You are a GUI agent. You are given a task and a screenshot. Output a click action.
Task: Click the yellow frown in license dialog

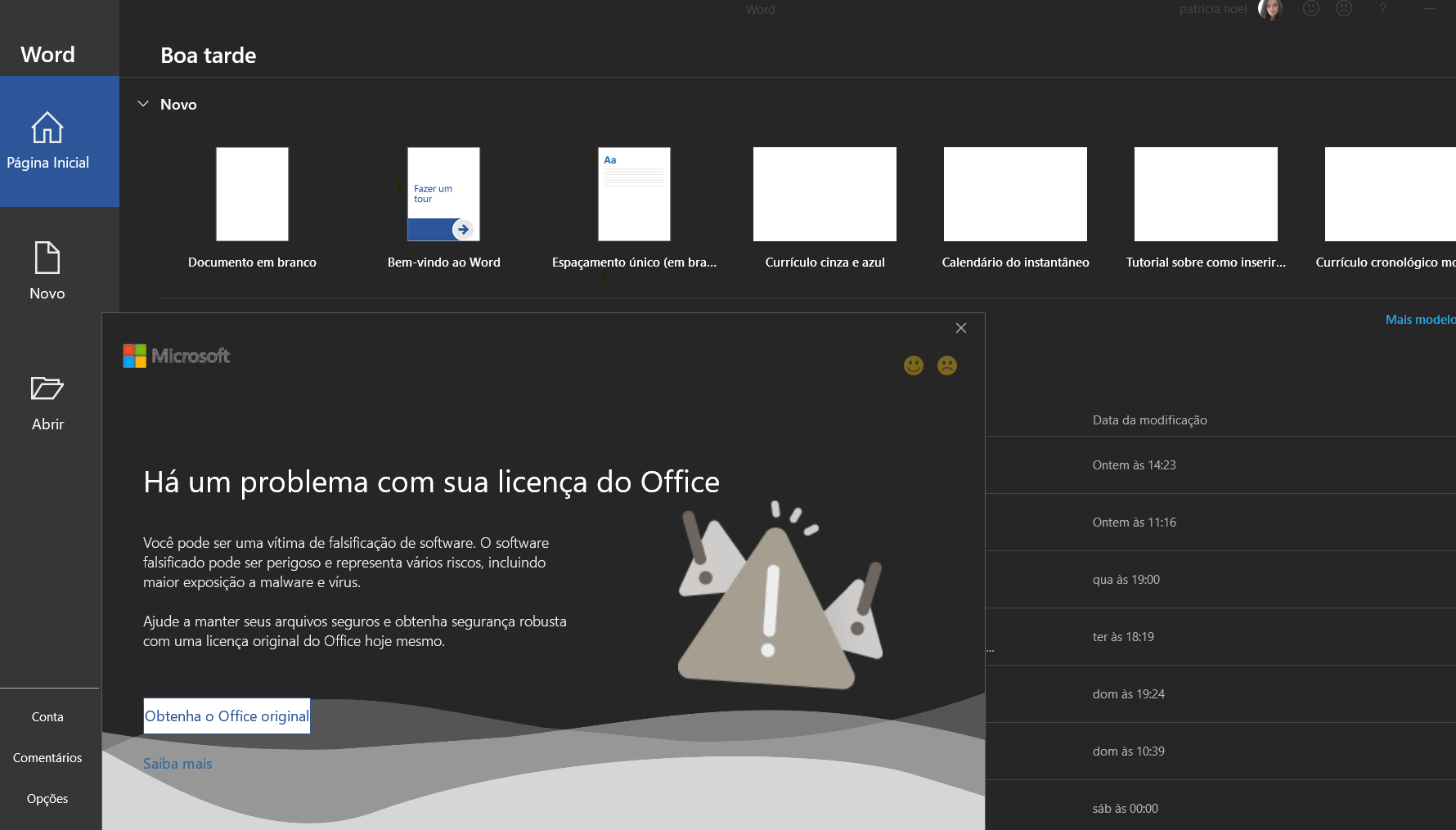[x=947, y=366]
